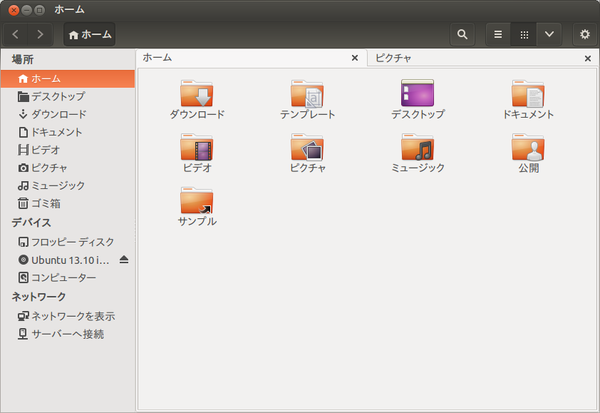Click サーバーへ接続 in sidebar
Viewport: 600px width, 413px height.
pyautogui.click(x=67, y=334)
